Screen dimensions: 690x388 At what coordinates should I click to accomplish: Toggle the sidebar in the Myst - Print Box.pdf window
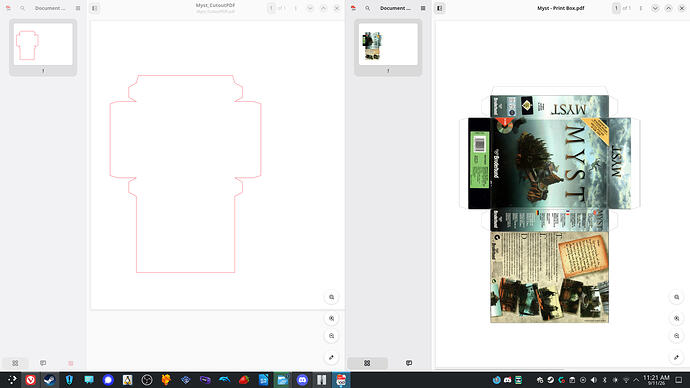(x=440, y=8)
